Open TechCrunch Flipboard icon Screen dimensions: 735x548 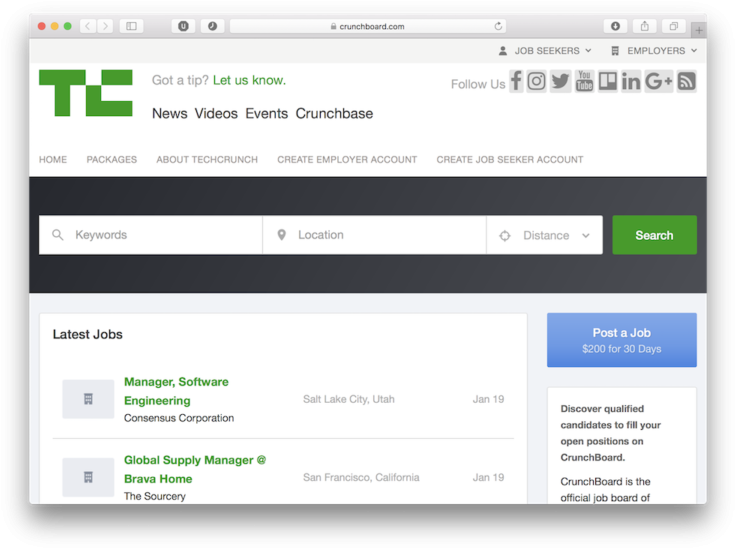tap(608, 81)
